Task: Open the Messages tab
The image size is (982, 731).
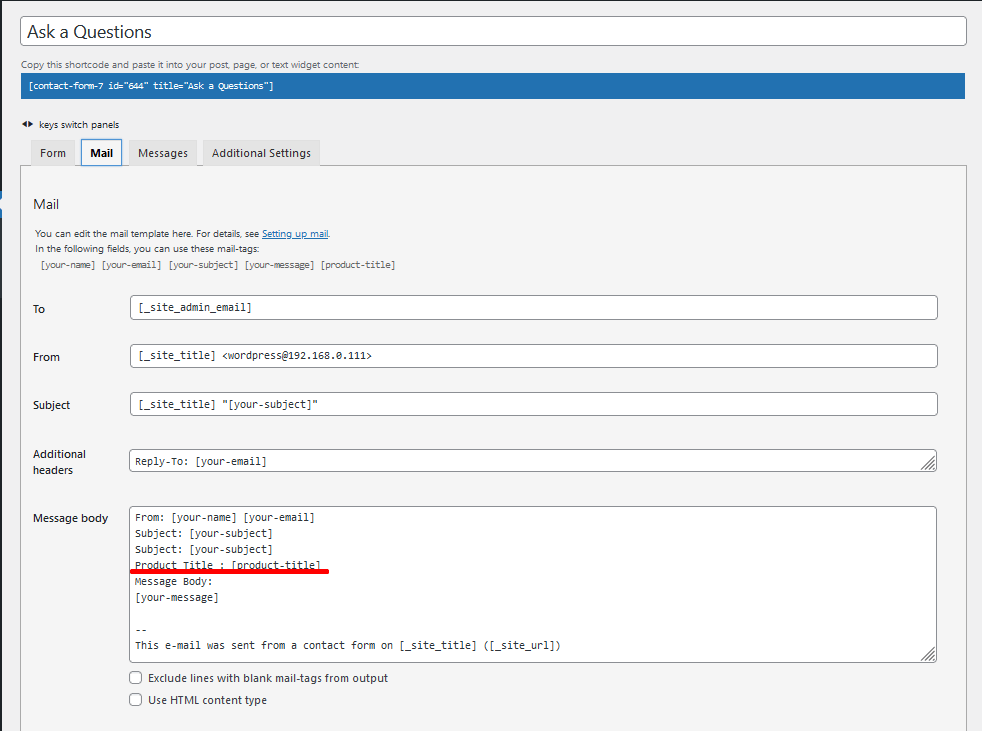Action: [163, 153]
